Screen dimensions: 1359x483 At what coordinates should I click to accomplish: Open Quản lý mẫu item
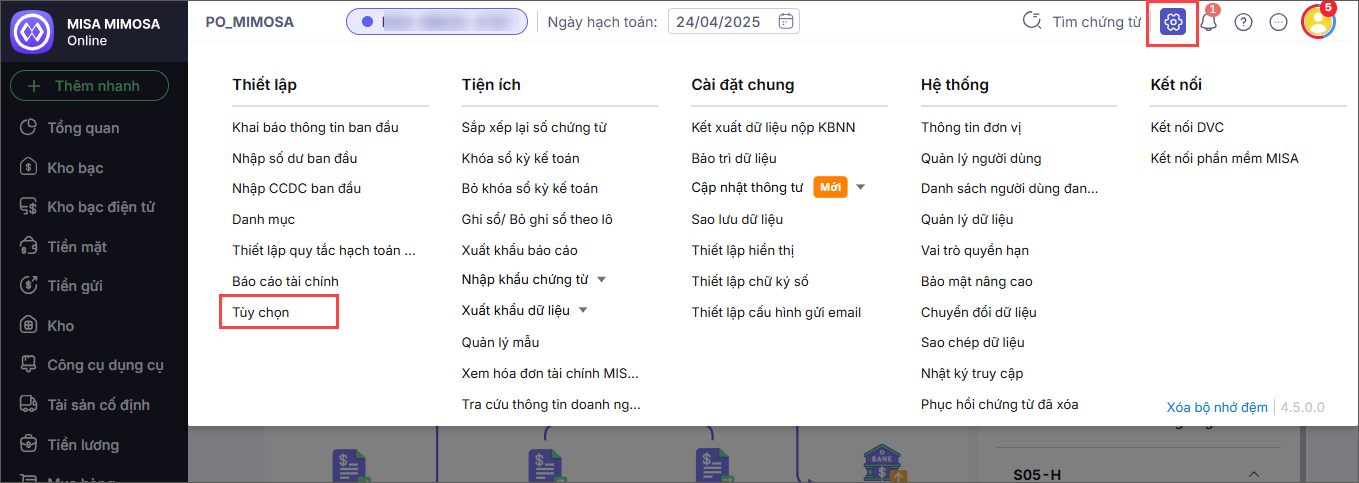tap(500, 342)
